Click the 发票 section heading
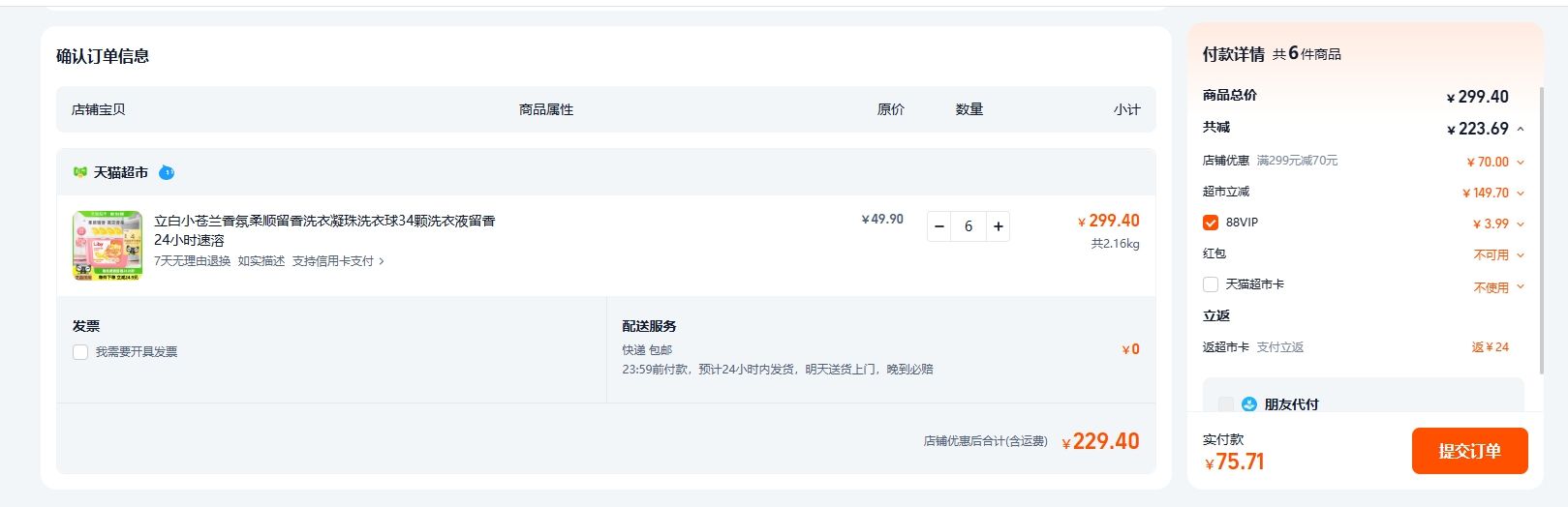The image size is (1568, 507). click(85, 326)
